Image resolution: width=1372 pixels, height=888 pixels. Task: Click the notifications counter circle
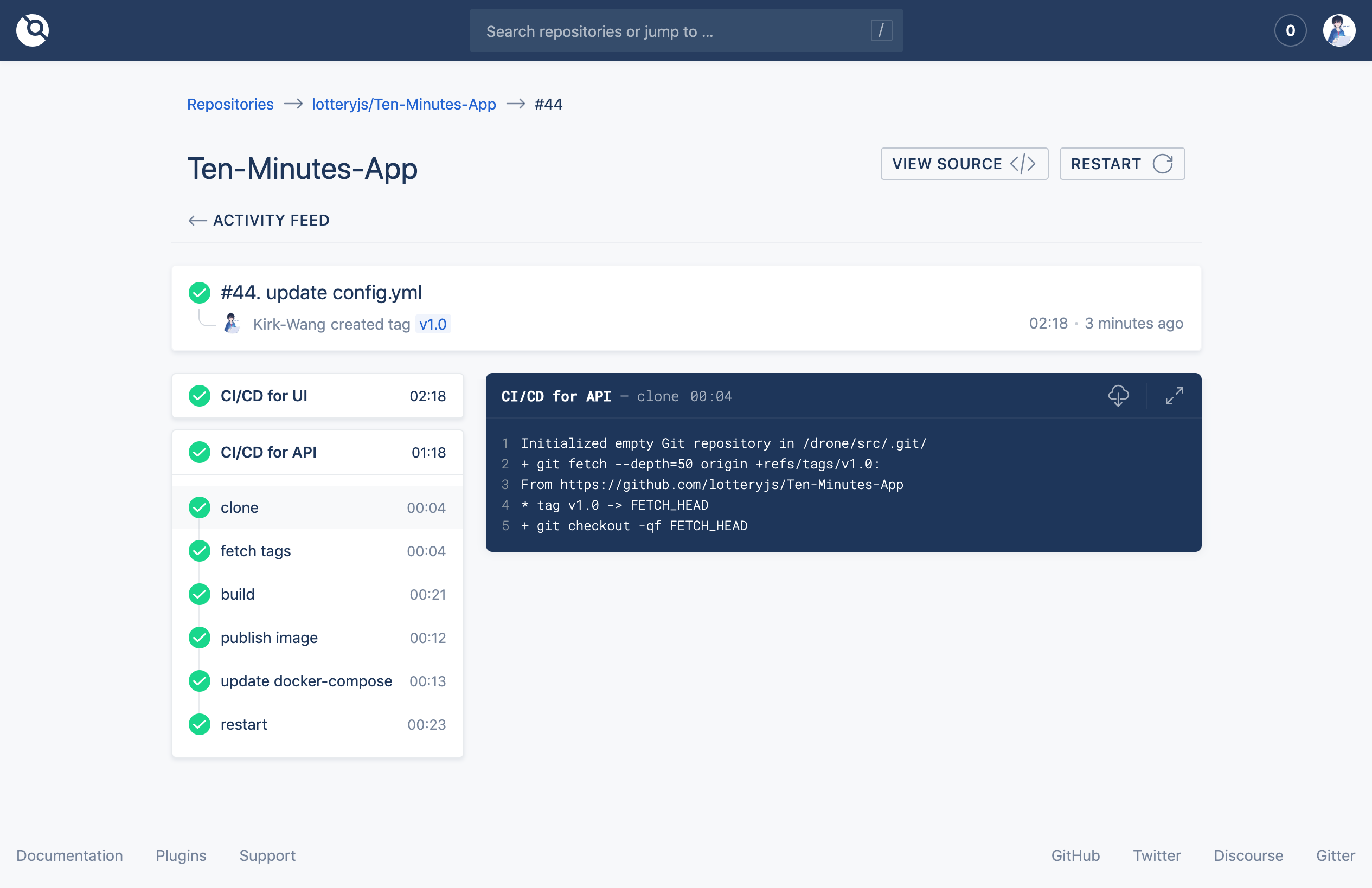tap(1290, 30)
